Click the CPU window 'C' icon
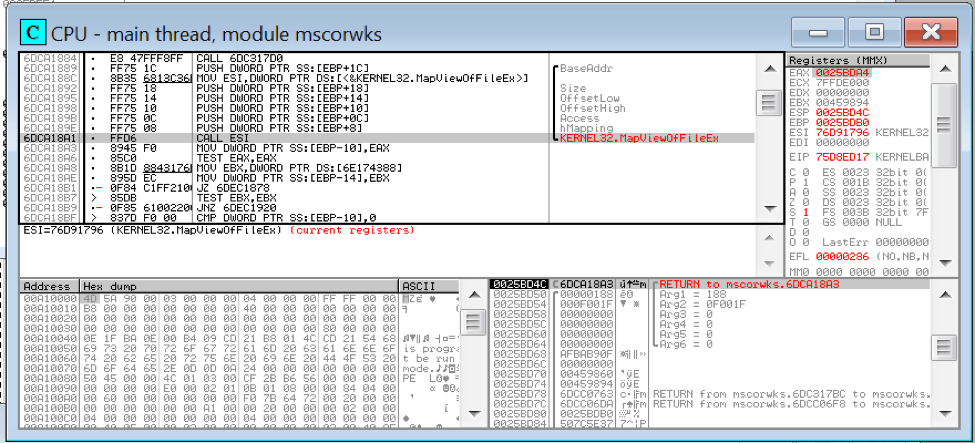The image size is (975, 443). pyautogui.click(x=33, y=33)
